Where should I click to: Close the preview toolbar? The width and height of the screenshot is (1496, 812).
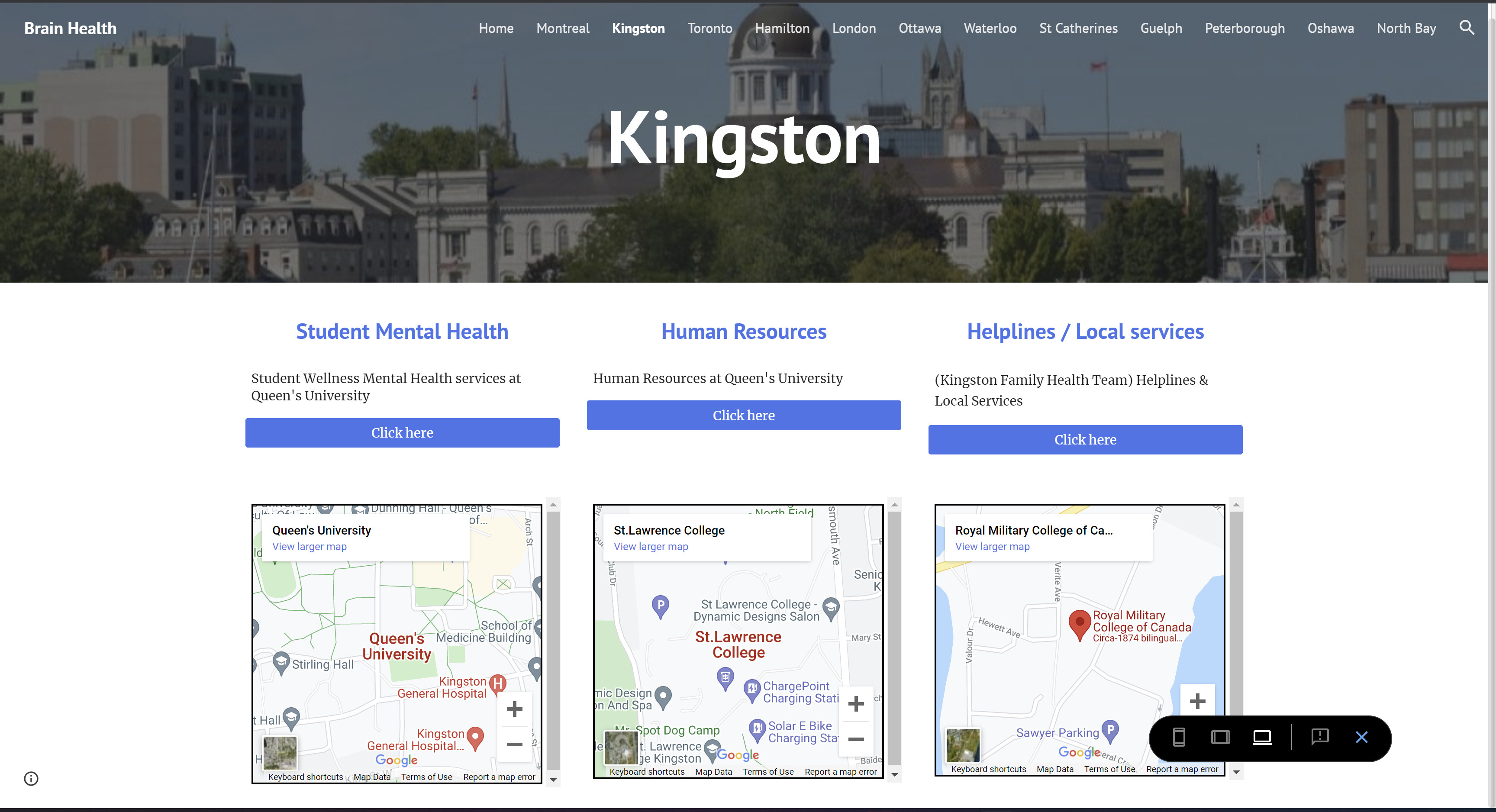tap(1361, 737)
